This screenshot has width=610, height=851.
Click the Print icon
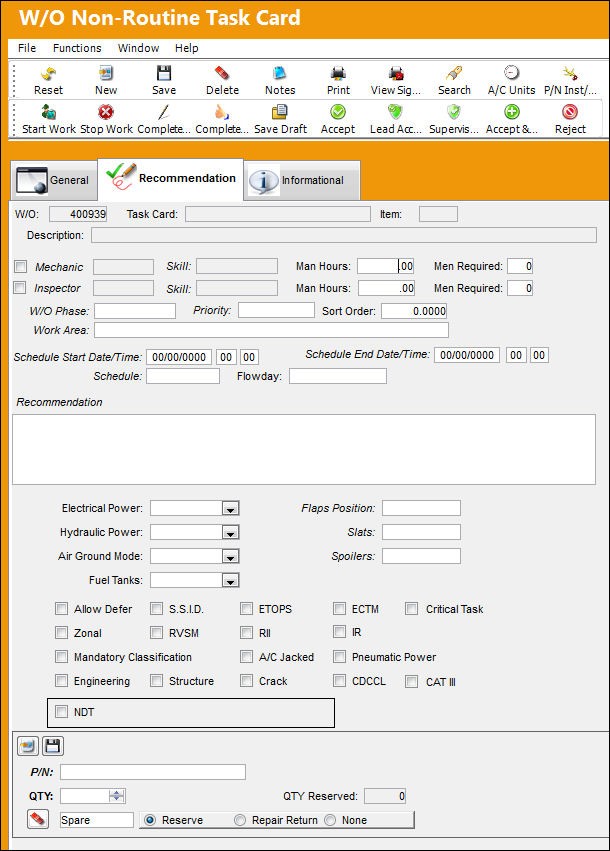click(338, 73)
